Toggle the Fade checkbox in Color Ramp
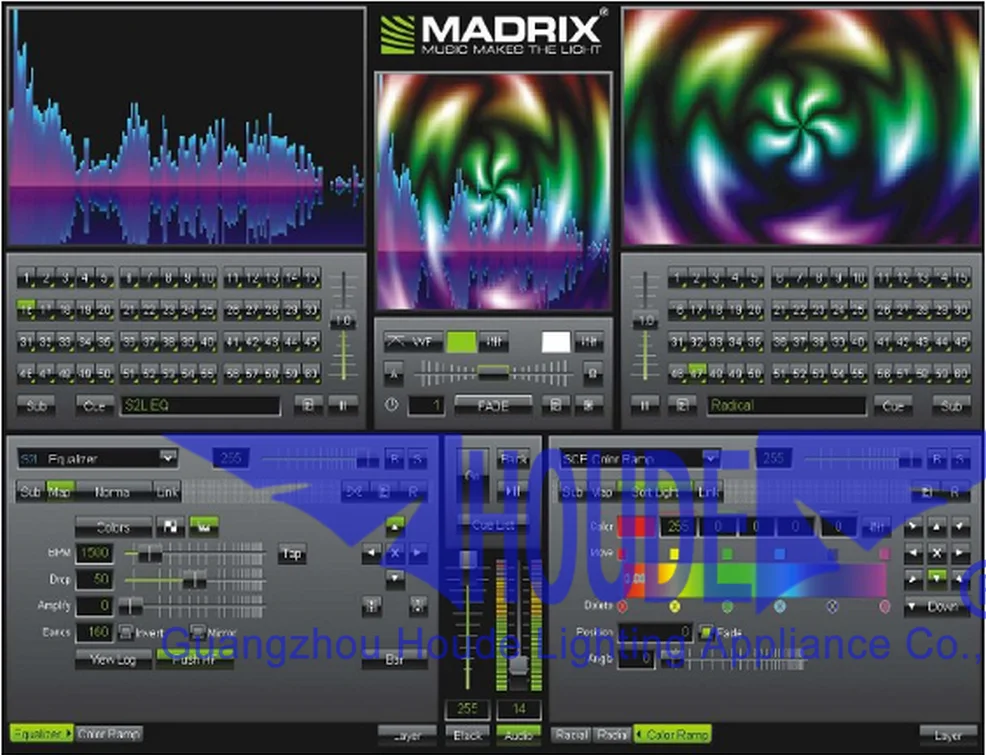986x755 pixels. 707,631
